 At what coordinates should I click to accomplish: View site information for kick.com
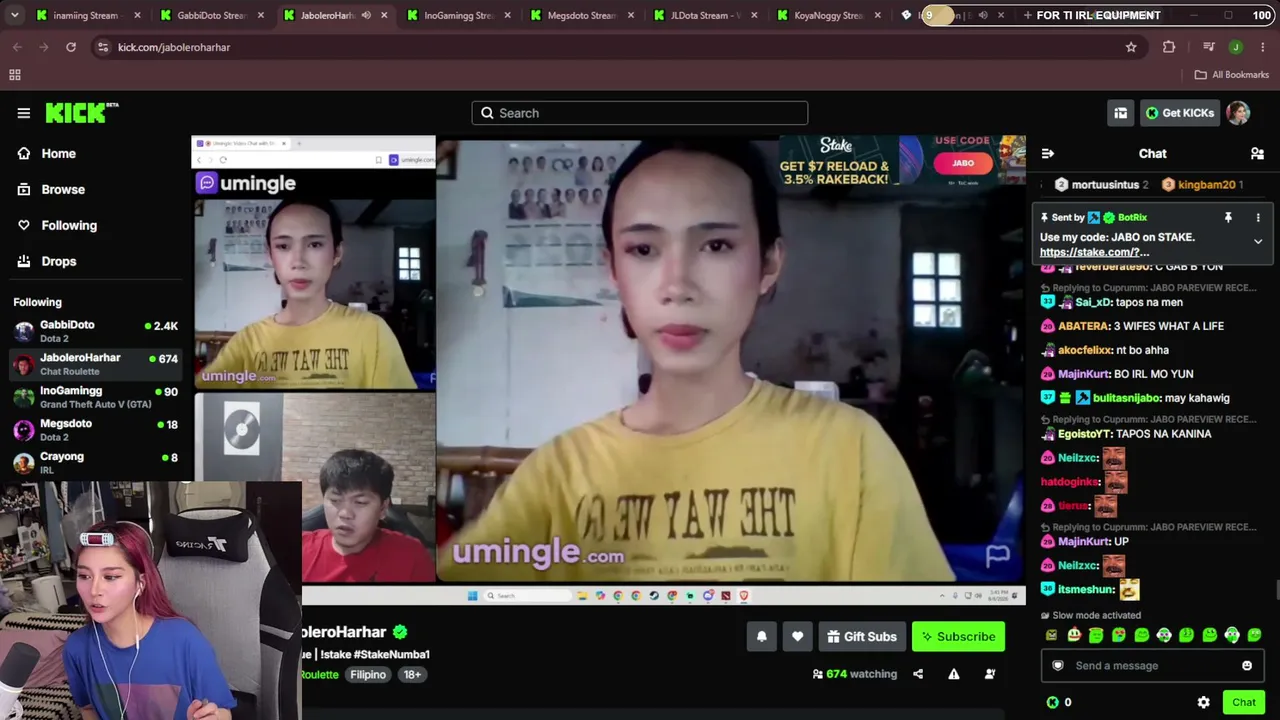tap(103, 47)
